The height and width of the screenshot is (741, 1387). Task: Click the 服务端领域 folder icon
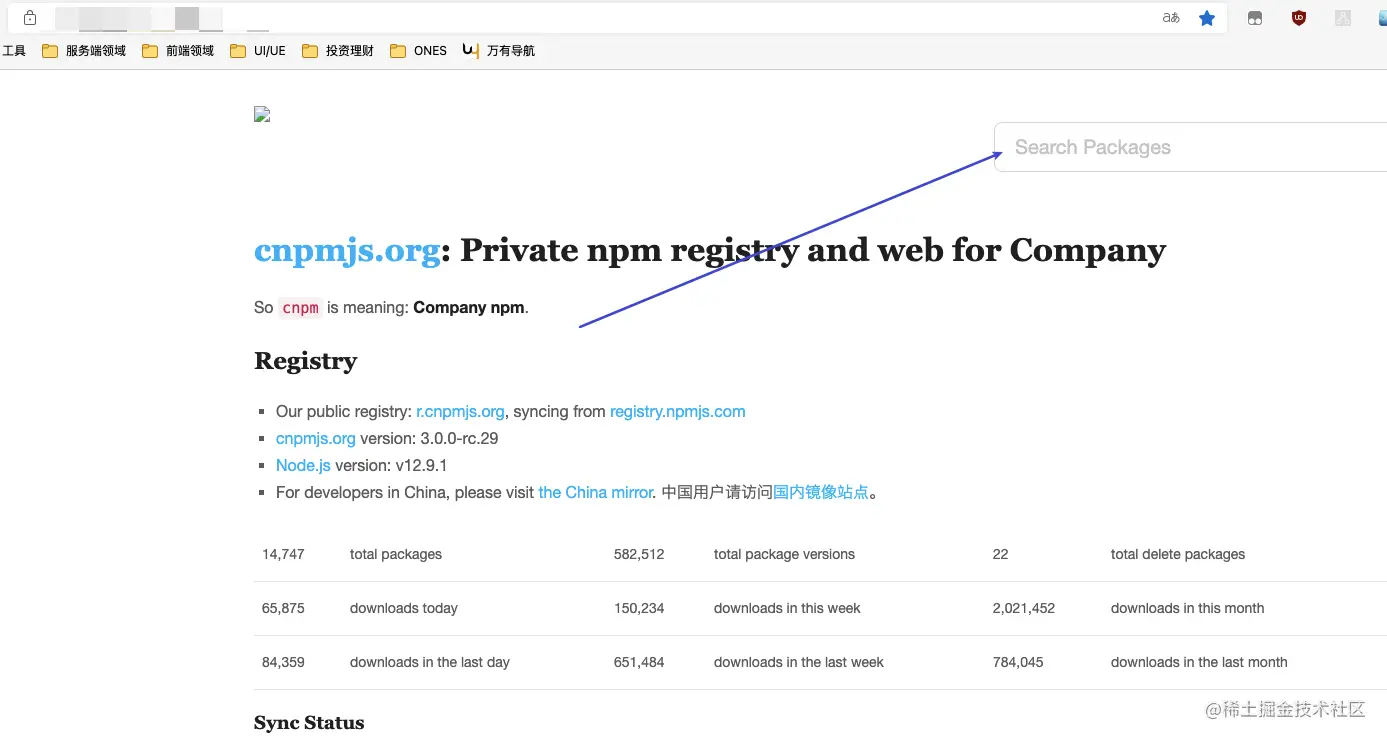(x=50, y=51)
